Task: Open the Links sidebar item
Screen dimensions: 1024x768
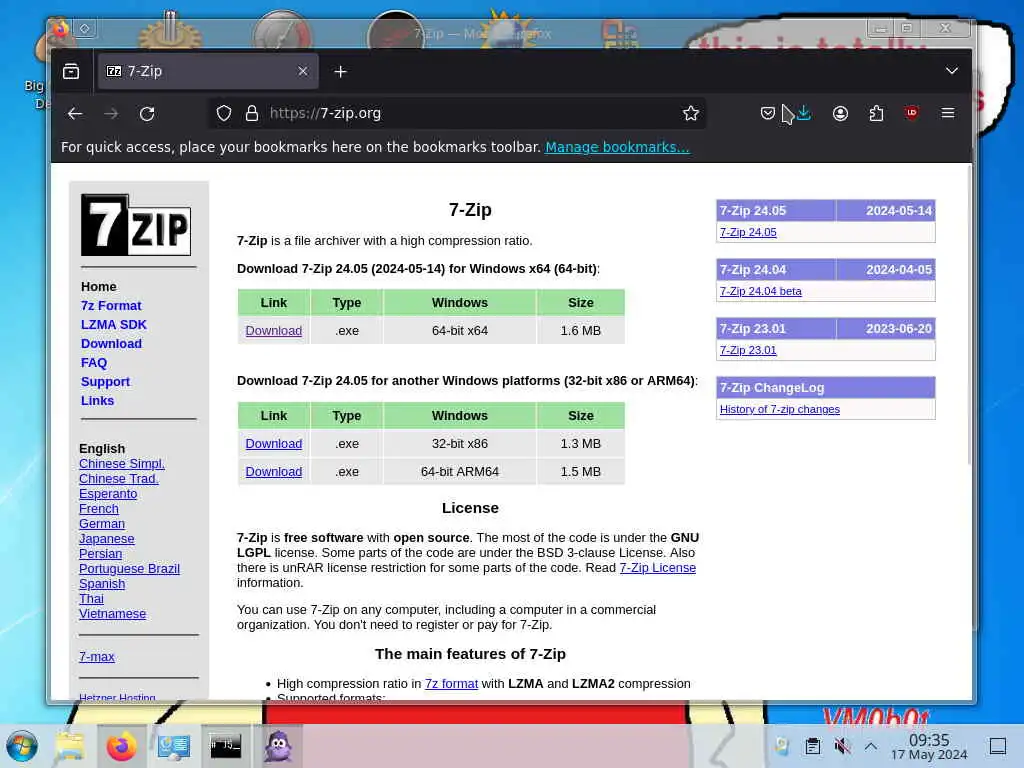Action: (97, 400)
